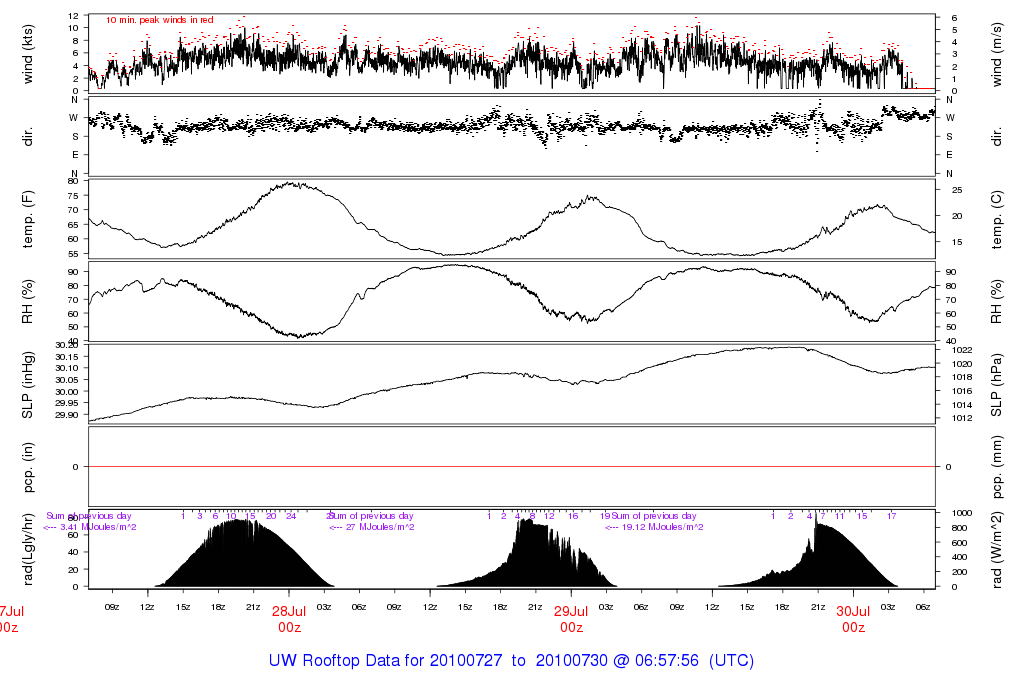The width and height of the screenshot is (1024, 700).
Task: Click the "UW Rooftop Data for 20100727" title
Action: (x=385, y=660)
